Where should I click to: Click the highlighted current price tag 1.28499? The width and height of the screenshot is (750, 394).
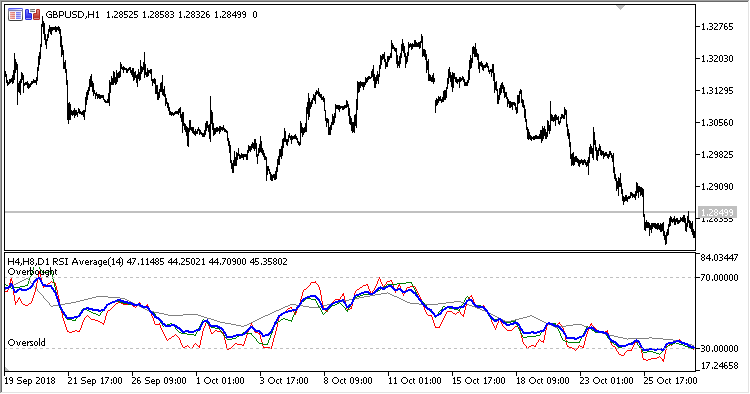717,212
